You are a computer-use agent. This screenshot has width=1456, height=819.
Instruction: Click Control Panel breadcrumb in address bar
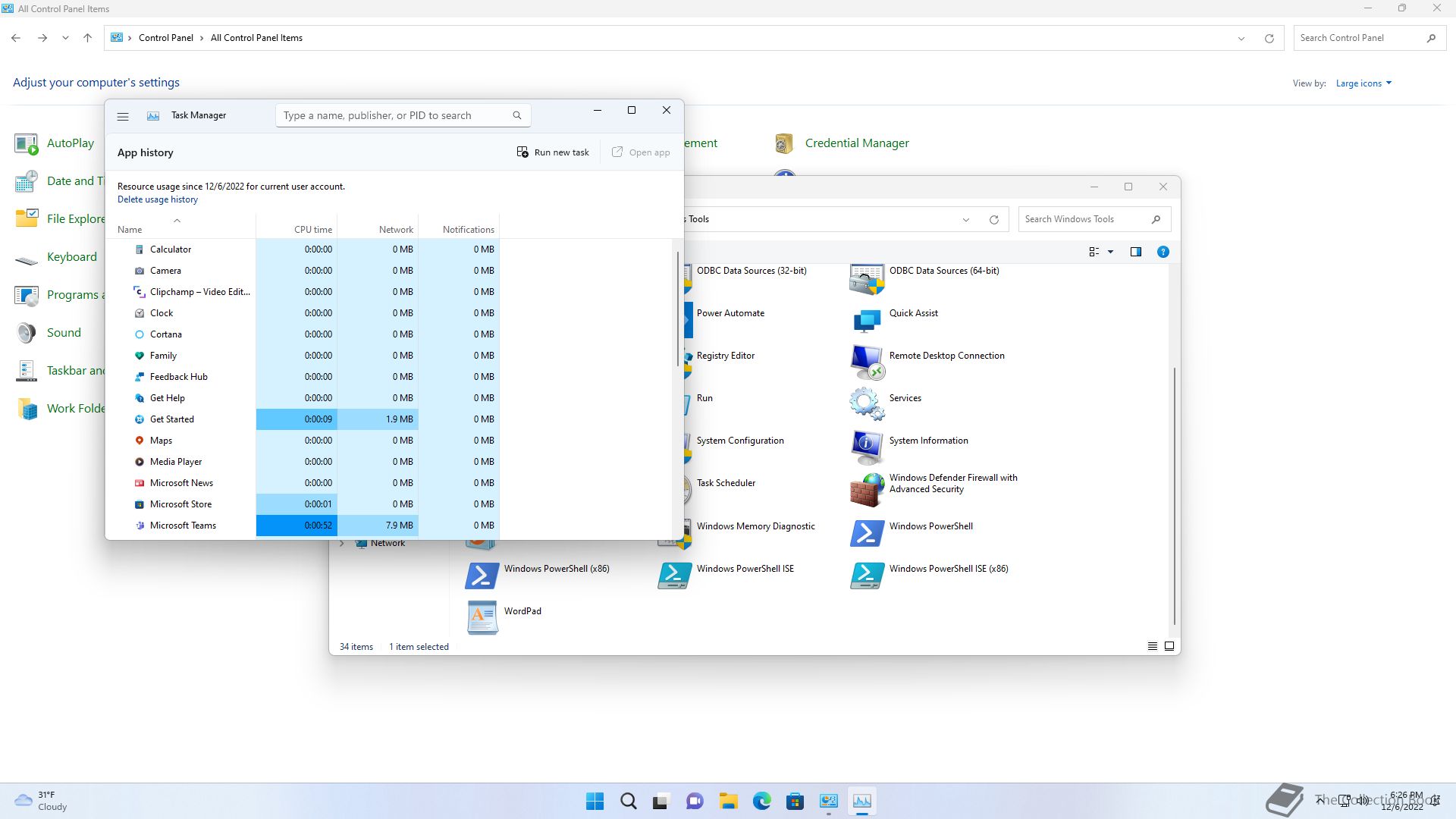coord(166,38)
